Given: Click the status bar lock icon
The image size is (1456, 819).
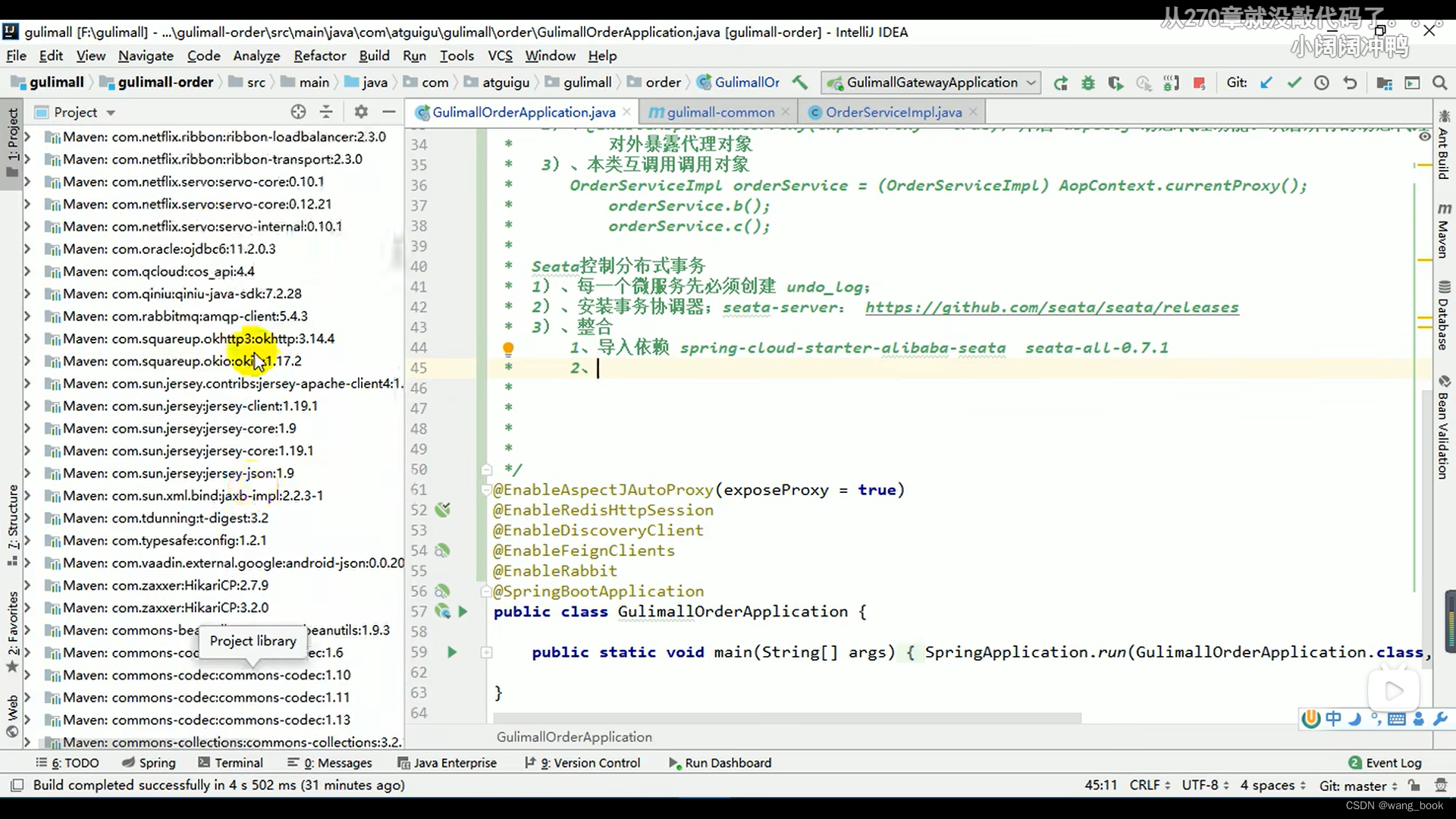Looking at the screenshot, I should click(x=1414, y=785).
